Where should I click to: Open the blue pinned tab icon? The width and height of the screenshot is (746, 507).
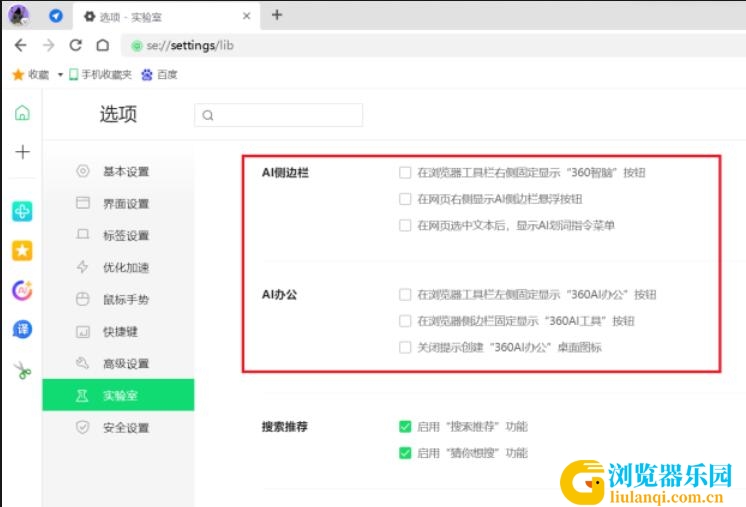[56, 16]
